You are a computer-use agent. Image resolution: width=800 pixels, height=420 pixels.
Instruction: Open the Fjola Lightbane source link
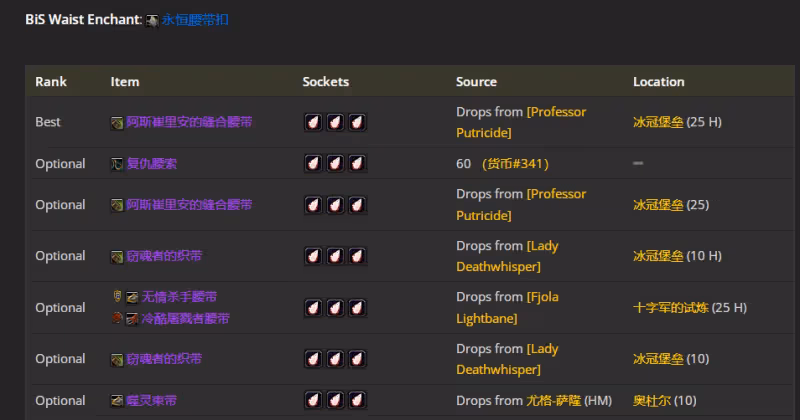507,308
